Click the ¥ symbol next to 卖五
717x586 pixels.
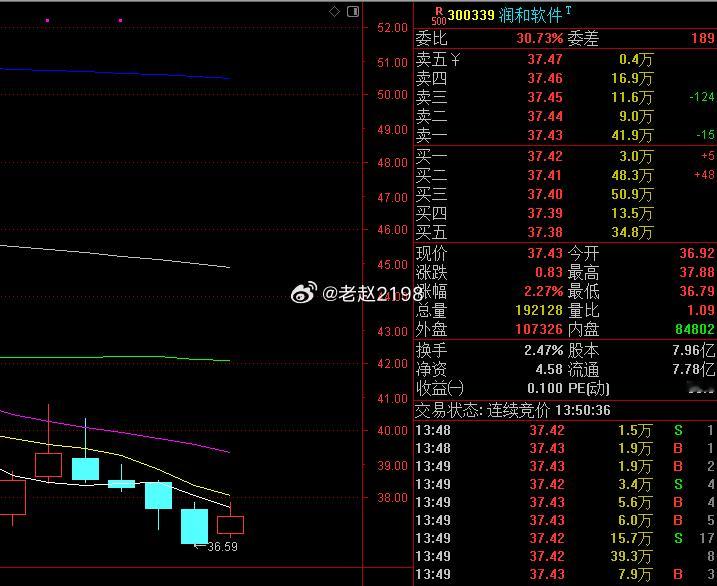[x=455, y=59]
